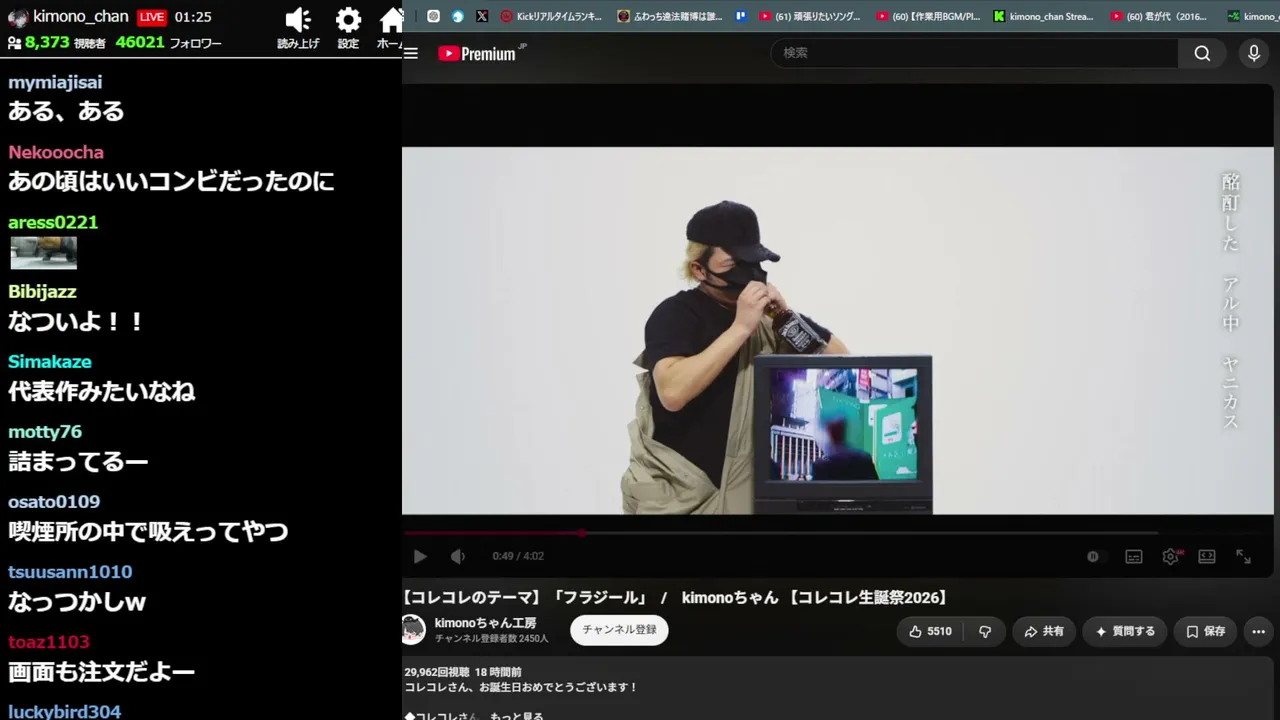1280x720 pixels.
Task: Start voice search with the microphone icon
Action: click(x=1254, y=54)
